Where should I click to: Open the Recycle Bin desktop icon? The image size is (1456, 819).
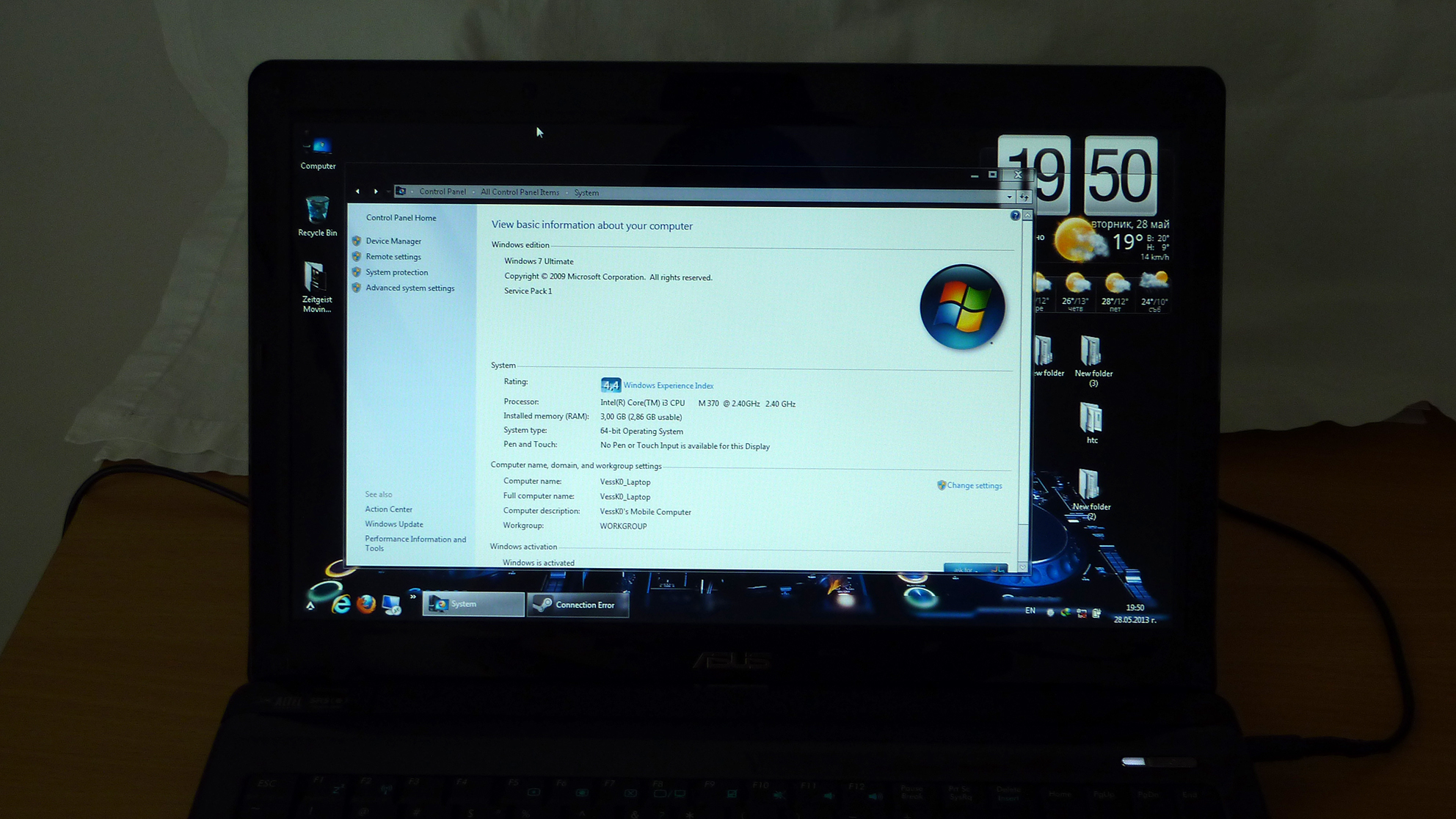pyautogui.click(x=317, y=216)
